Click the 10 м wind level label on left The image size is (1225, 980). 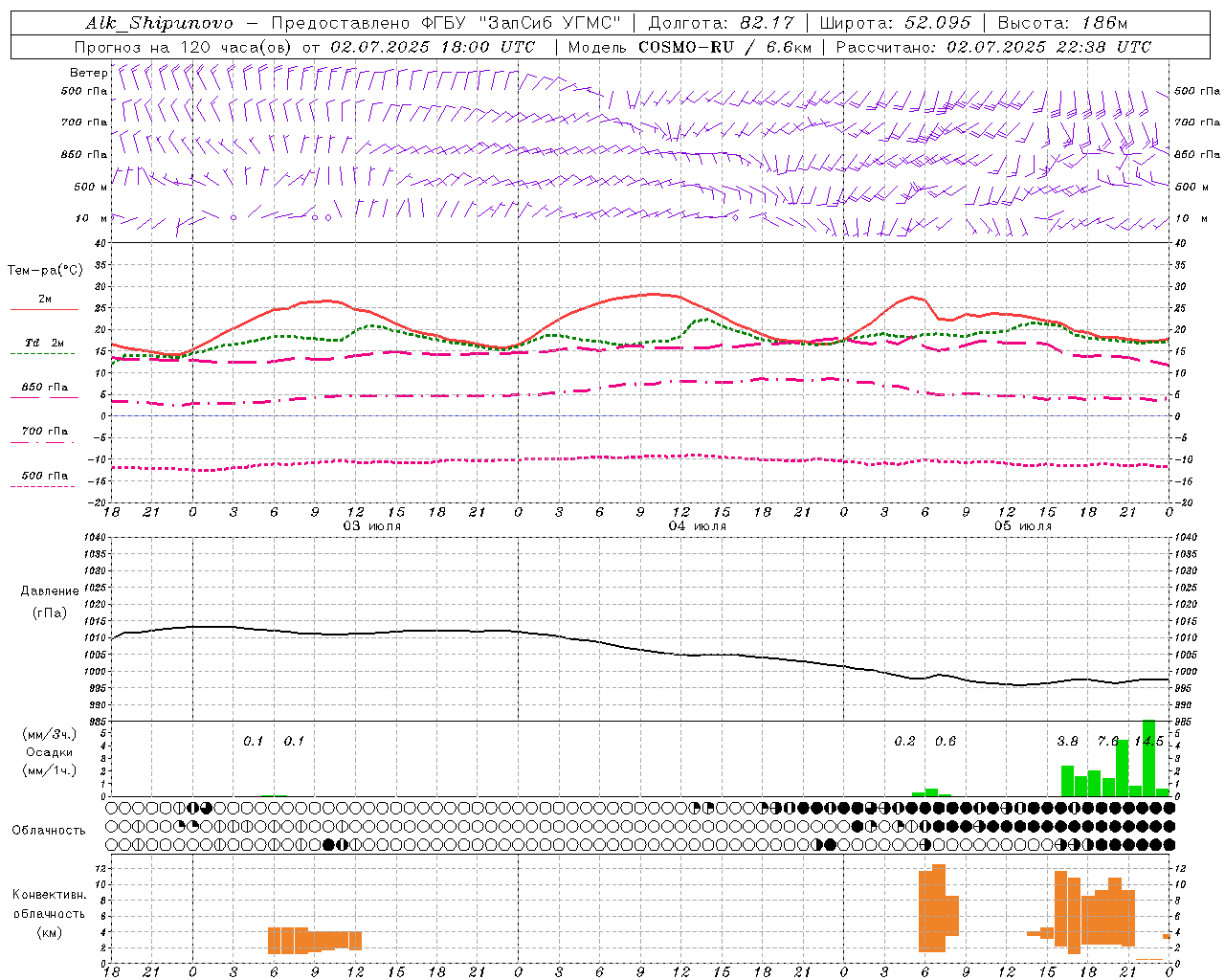tap(93, 218)
